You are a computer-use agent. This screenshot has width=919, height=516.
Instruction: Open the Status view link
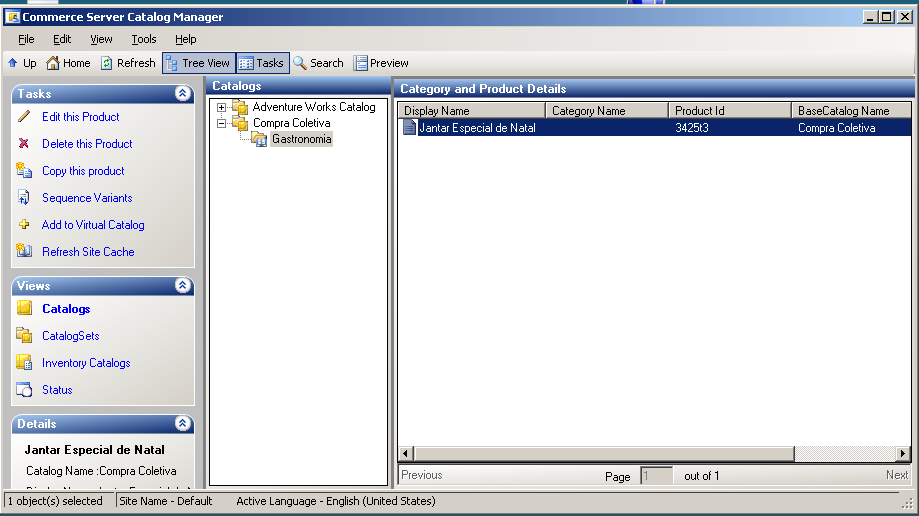tap(57, 390)
